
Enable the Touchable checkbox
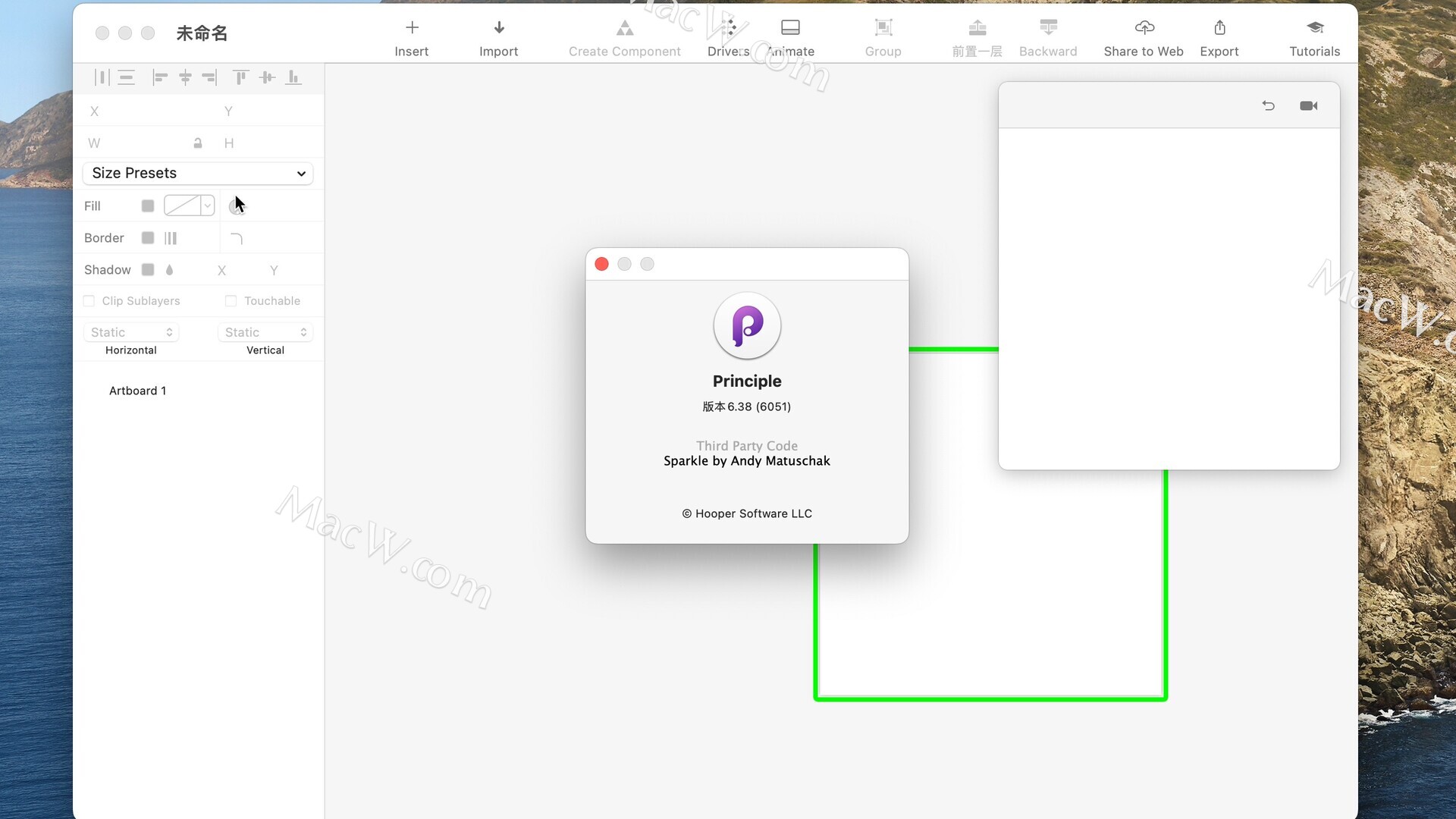point(231,301)
